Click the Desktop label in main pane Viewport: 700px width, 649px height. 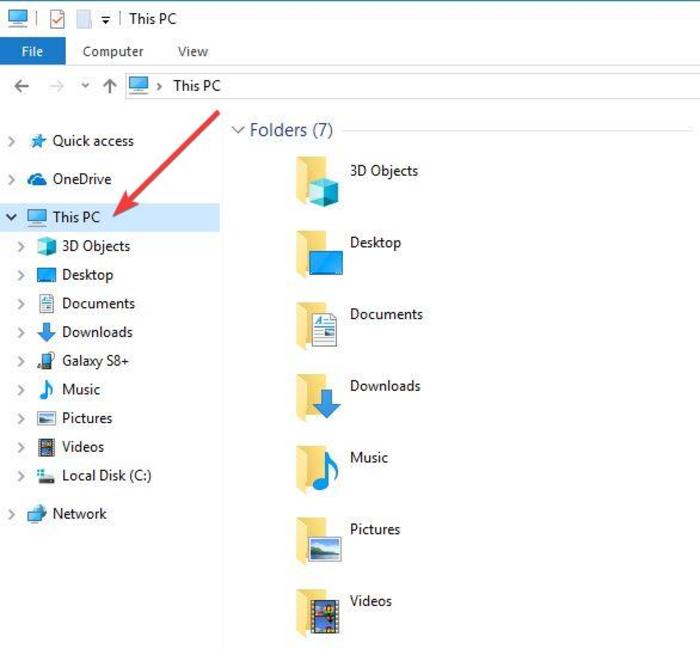[x=375, y=243]
